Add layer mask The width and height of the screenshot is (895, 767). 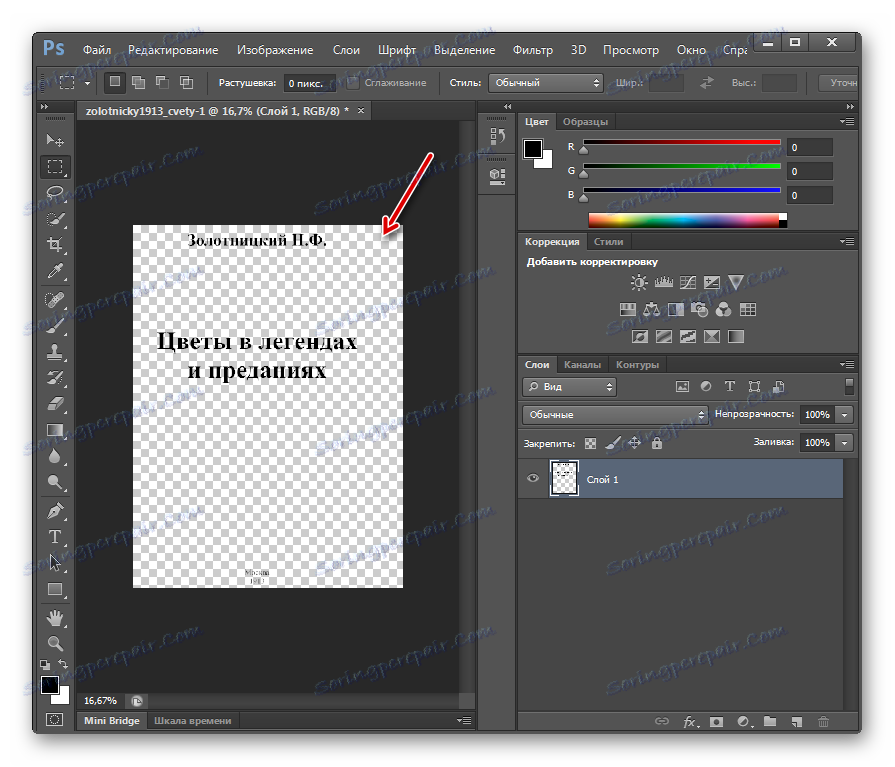pos(716,722)
